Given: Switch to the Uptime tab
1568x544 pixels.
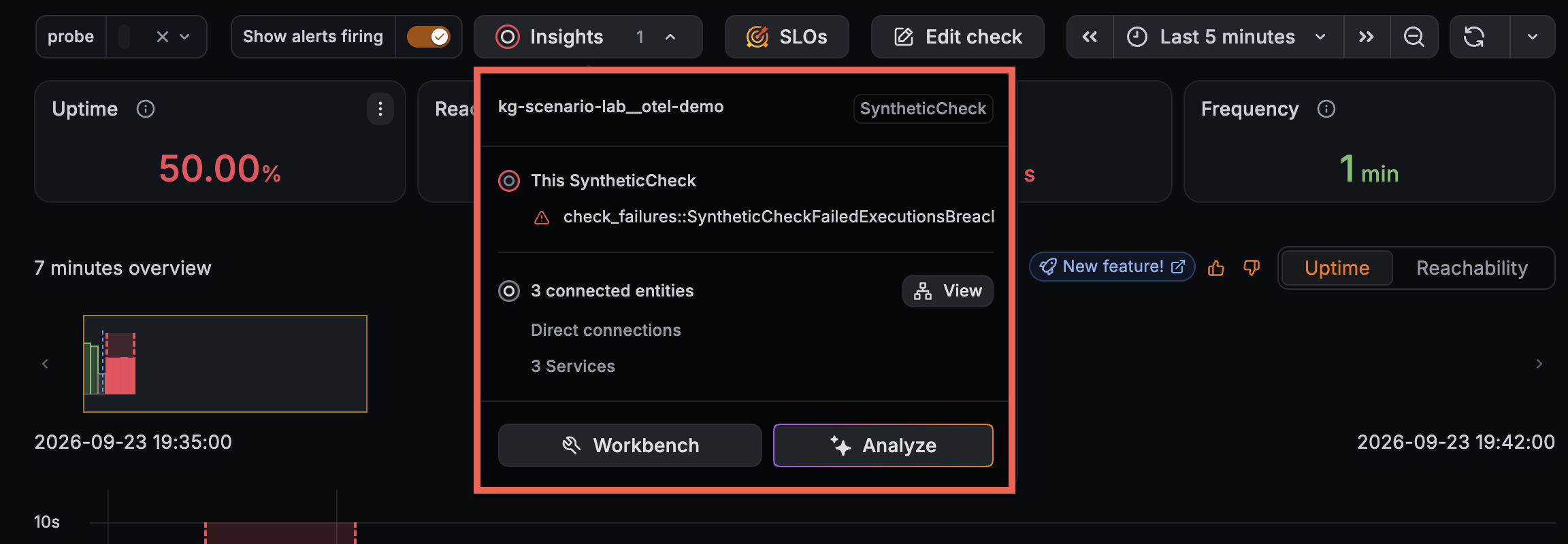Looking at the screenshot, I should tap(1337, 268).
